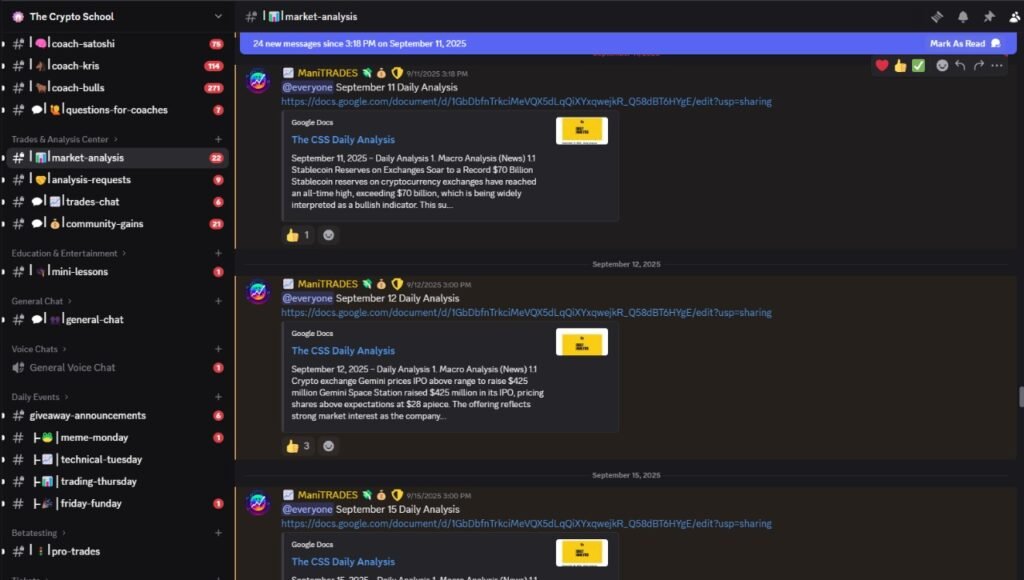Click the notification bell icon
The height and width of the screenshot is (580, 1024).
(x=963, y=17)
